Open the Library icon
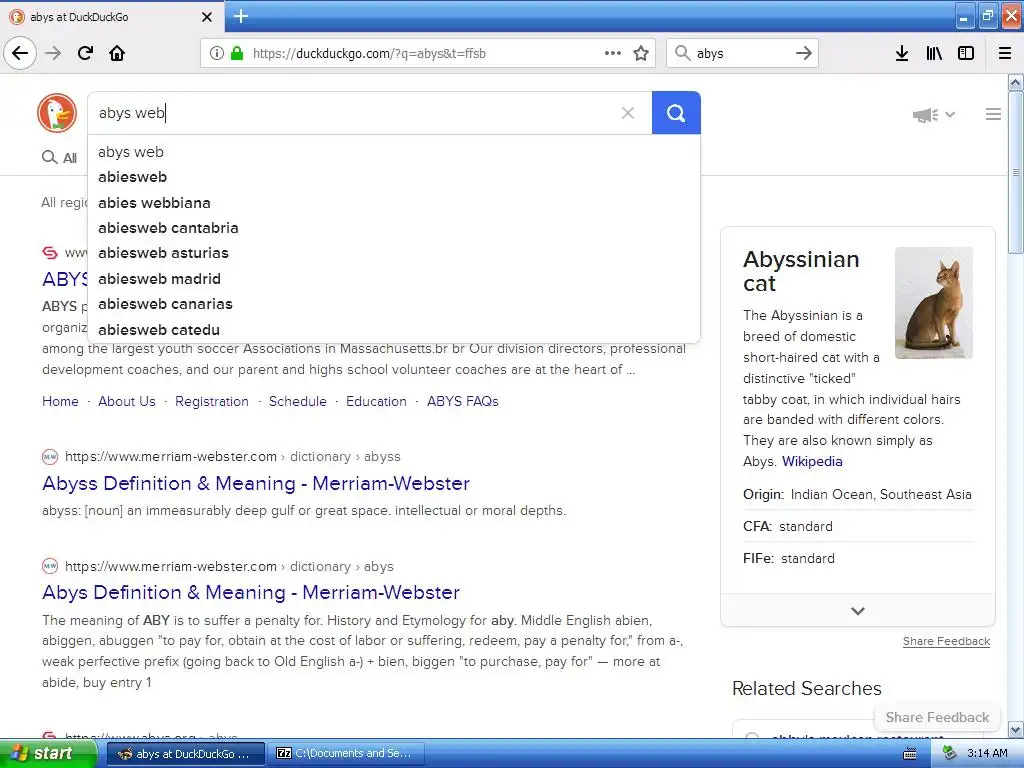 click(934, 53)
